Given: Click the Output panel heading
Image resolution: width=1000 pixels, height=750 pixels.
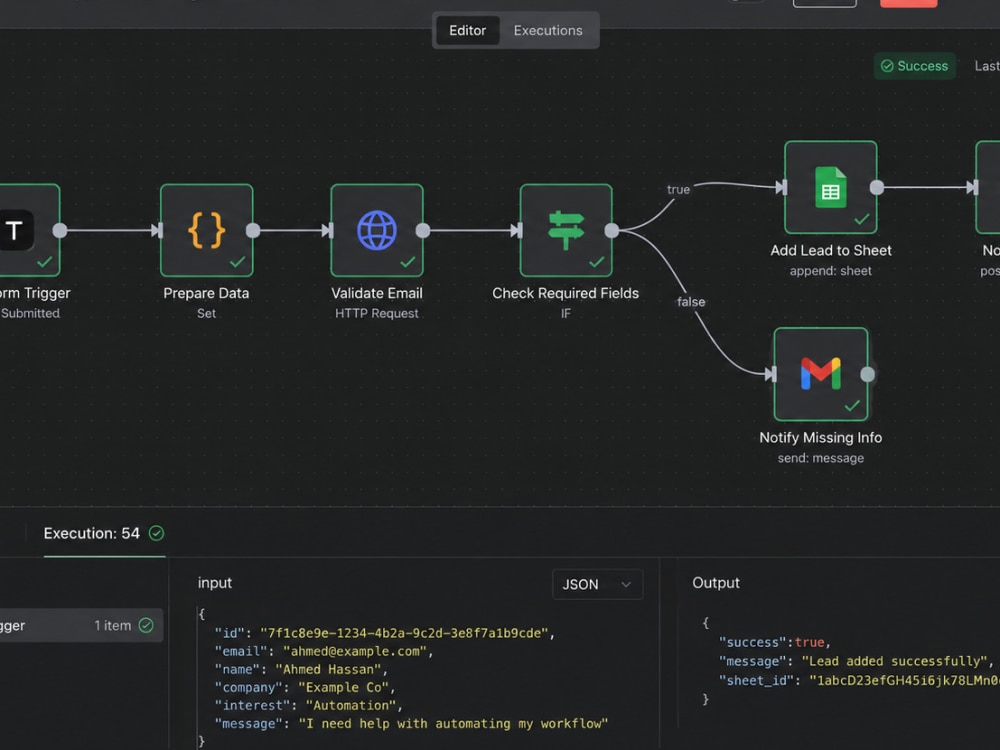Looking at the screenshot, I should 716,583.
